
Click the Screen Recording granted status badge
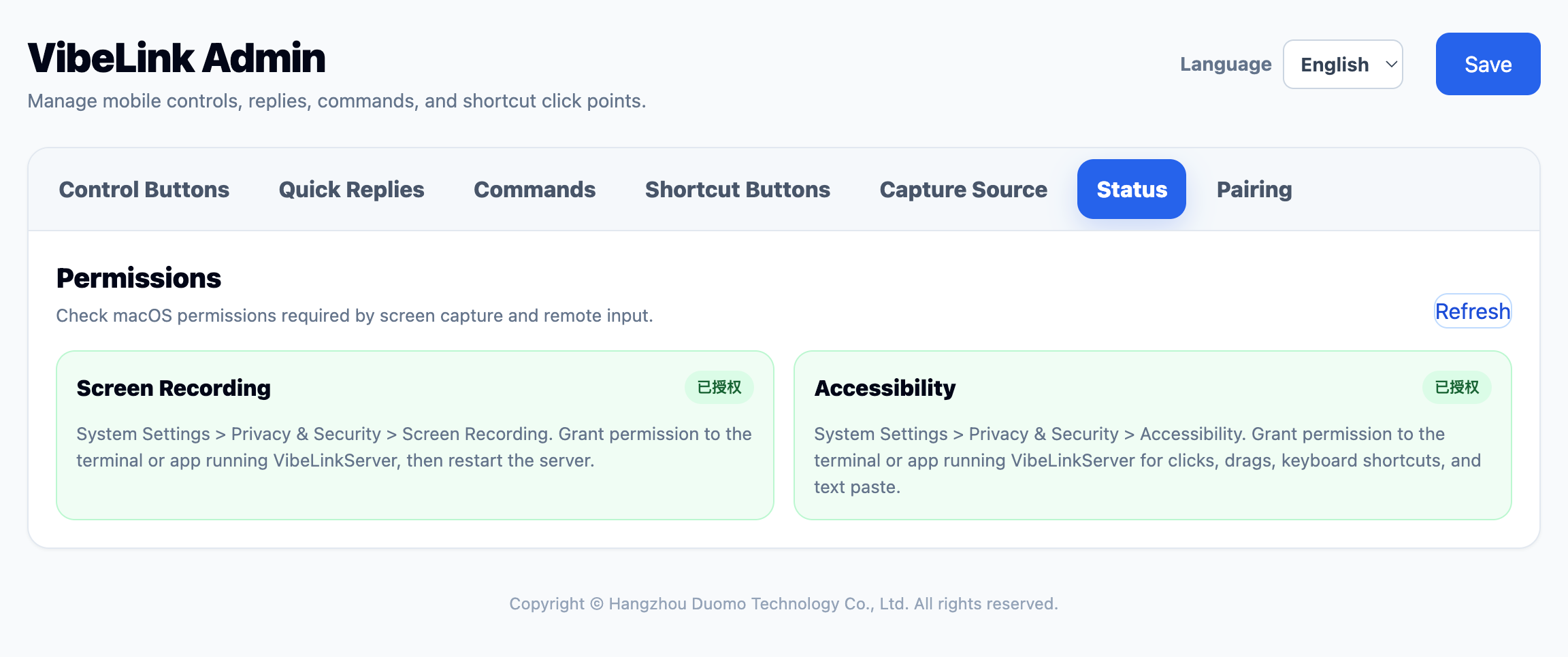point(719,388)
